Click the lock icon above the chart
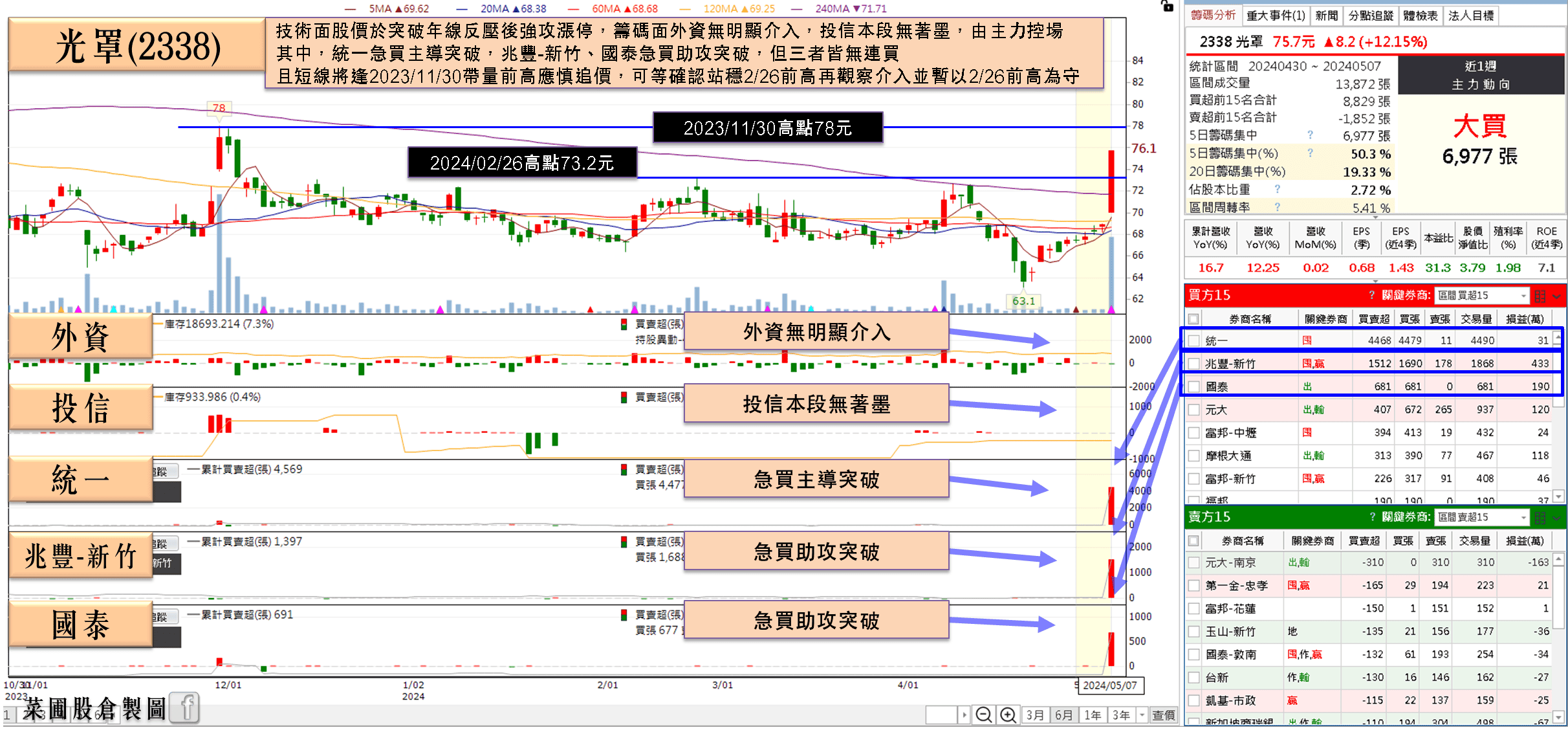The image size is (1568, 743). tap(1167, 6)
